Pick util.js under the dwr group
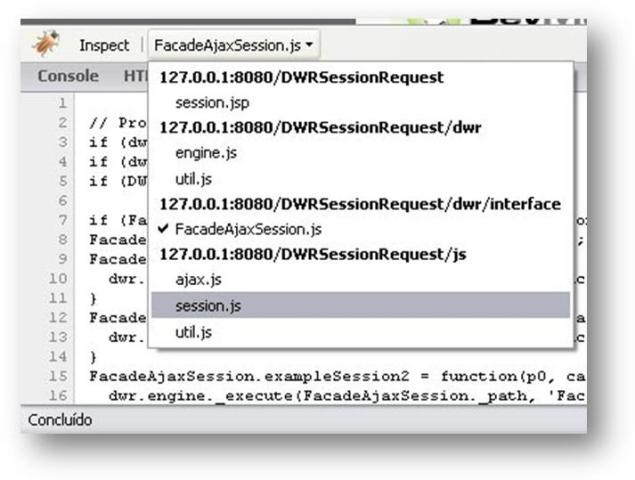Viewport: 635px width, 480px height. (193, 179)
